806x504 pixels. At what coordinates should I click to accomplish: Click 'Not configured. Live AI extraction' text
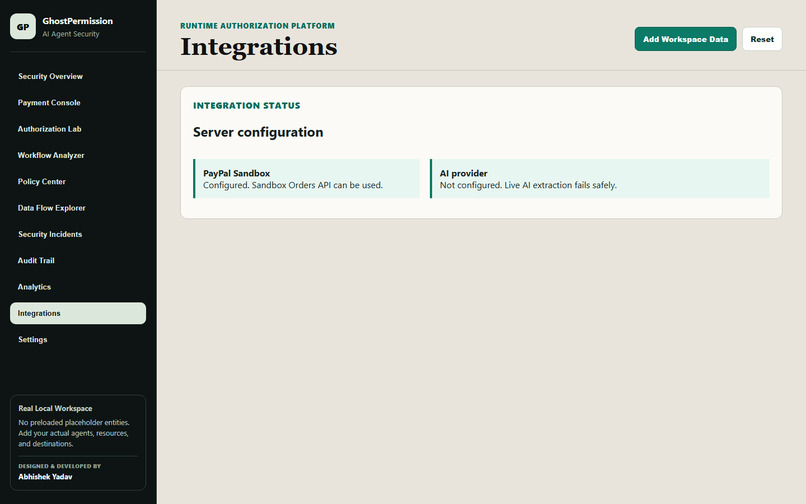528,185
